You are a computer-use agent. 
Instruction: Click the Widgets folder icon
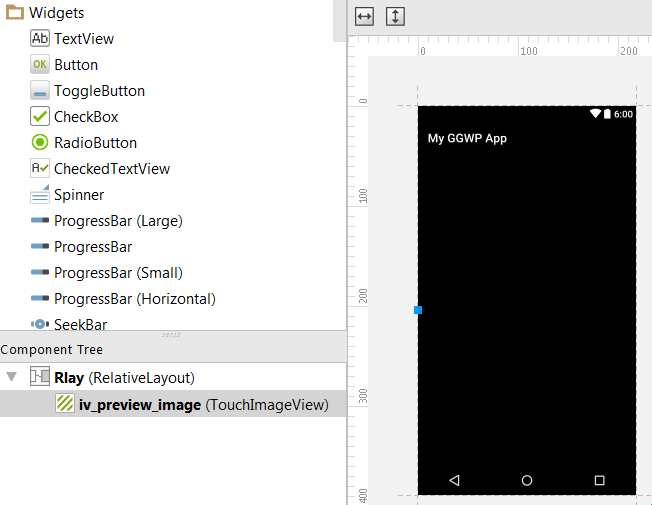pos(15,12)
